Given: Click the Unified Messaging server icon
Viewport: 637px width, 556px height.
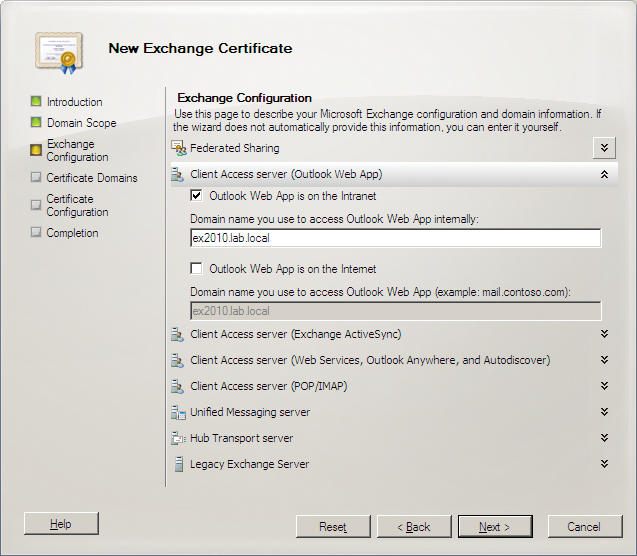Looking at the screenshot, I should tap(178, 412).
